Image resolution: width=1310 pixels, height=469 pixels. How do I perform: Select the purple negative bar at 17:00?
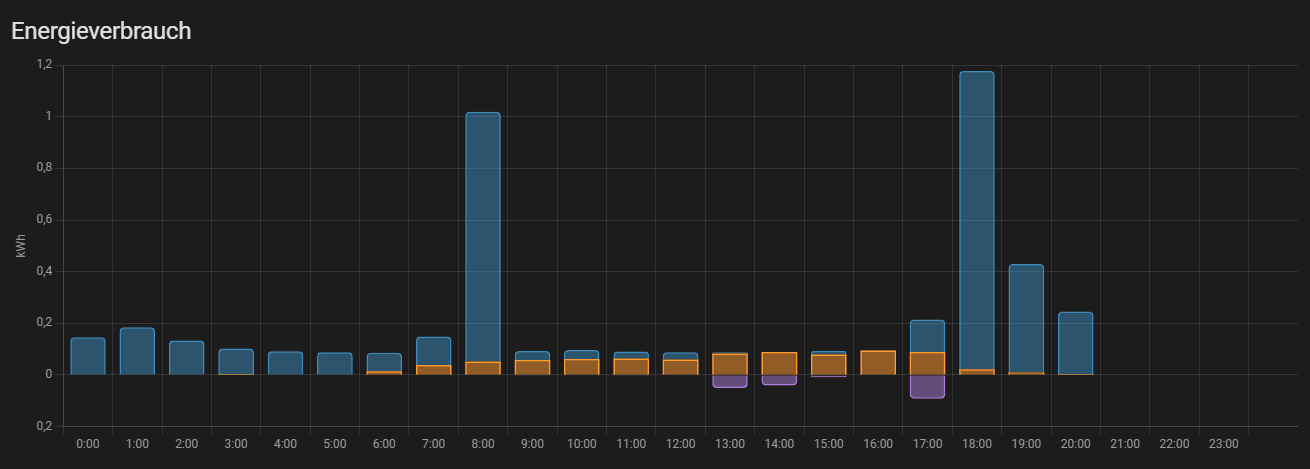point(927,386)
